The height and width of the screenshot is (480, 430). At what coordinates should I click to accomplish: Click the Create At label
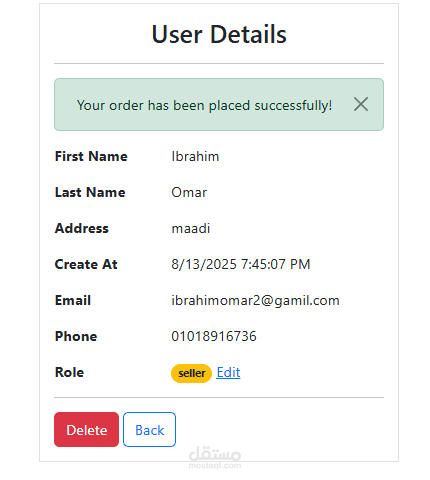coord(86,264)
